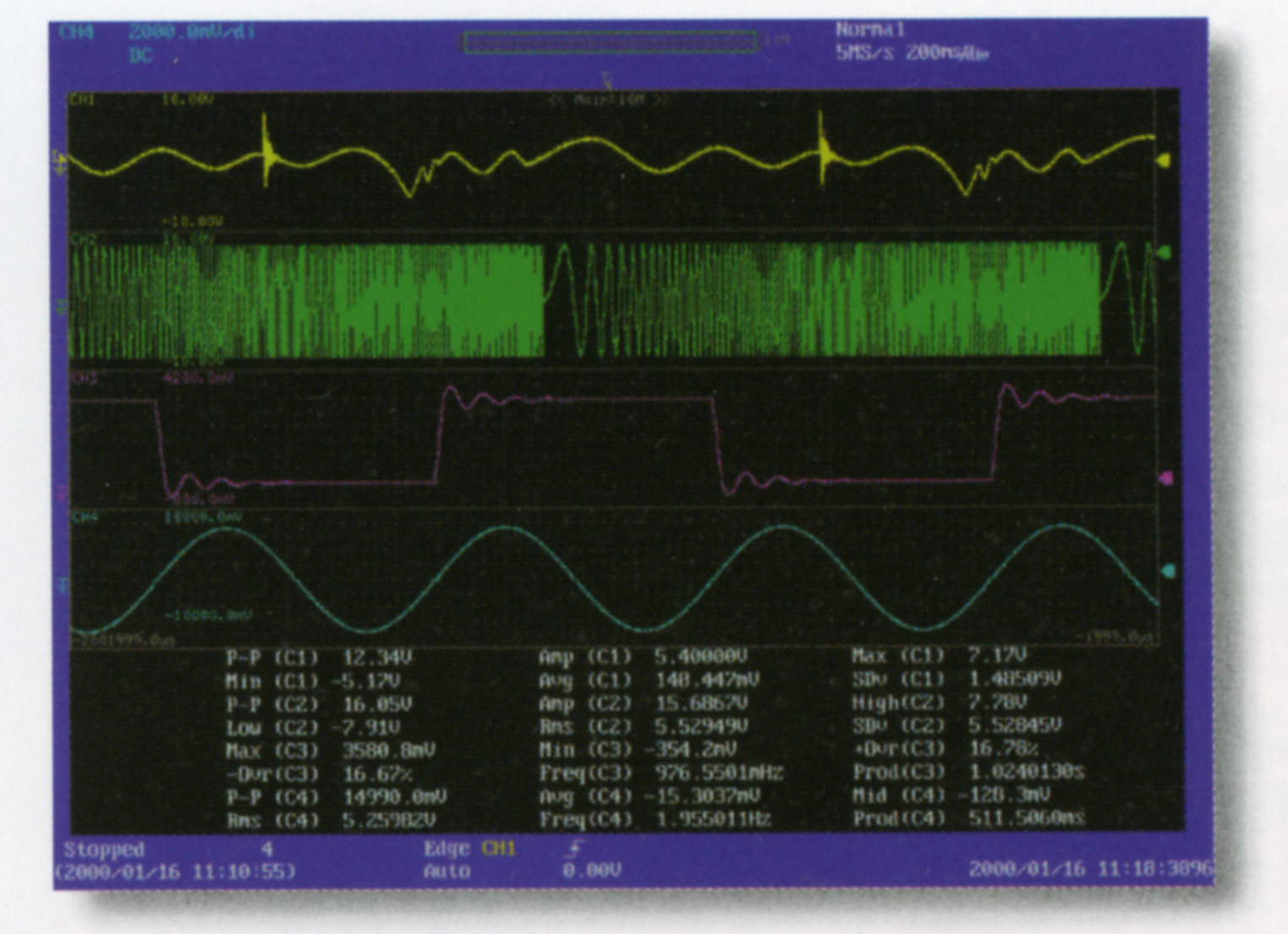Click the magenta CH3 level marker on right edge

[1166, 478]
